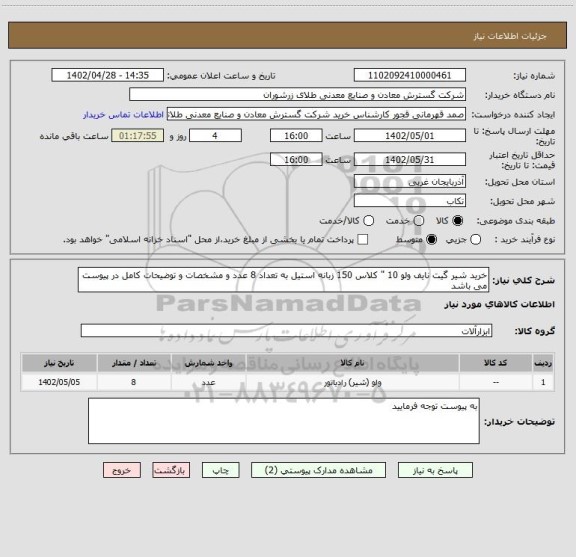Choose the متوسط purchase type radio
576x557 pixels.
click(x=431, y=240)
